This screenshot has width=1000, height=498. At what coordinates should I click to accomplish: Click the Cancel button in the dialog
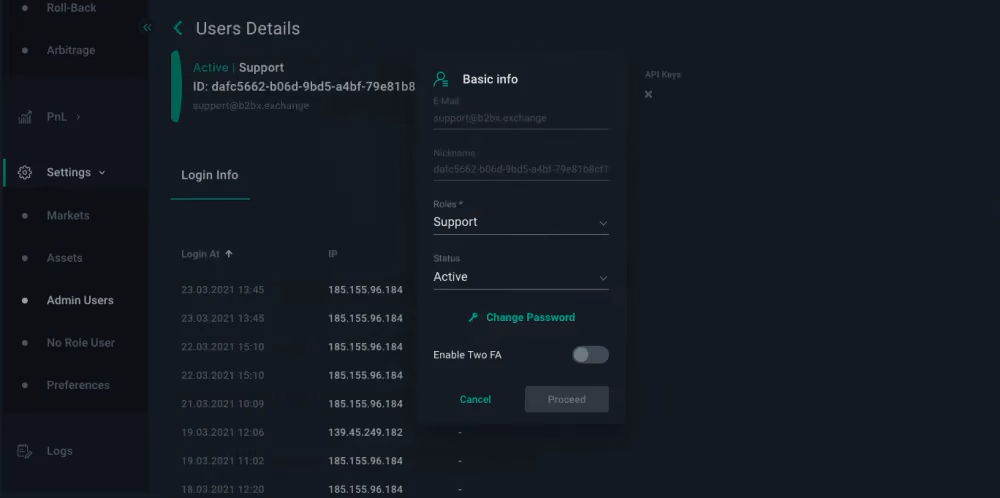point(475,400)
